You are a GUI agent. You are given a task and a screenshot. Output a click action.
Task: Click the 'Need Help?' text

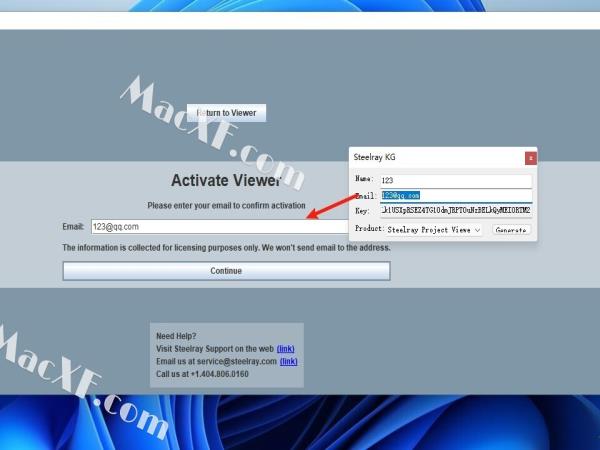pyautogui.click(x=176, y=336)
